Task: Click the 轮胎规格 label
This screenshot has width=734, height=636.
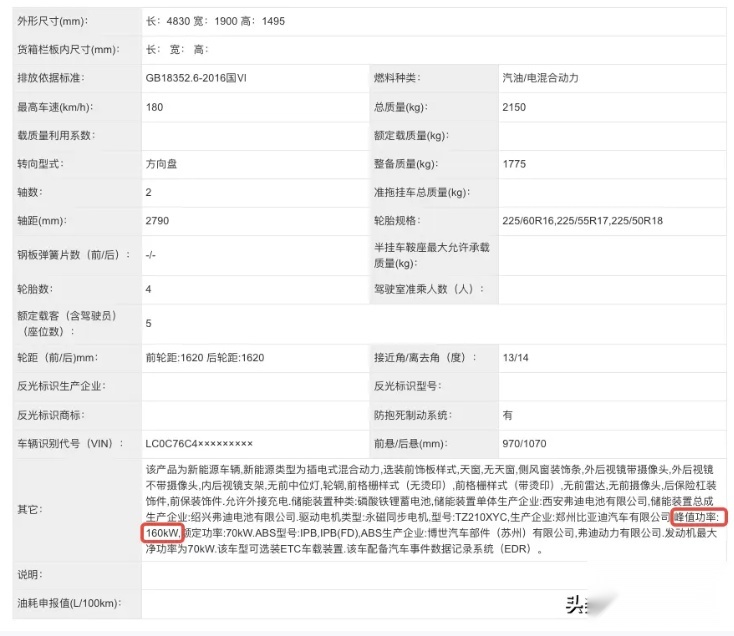Action: click(x=397, y=221)
